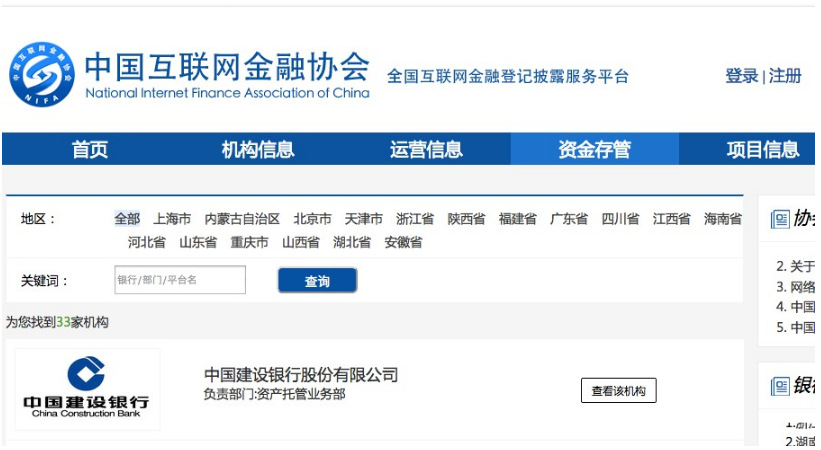Filter by 湖北省
The height and width of the screenshot is (450, 821).
click(352, 242)
